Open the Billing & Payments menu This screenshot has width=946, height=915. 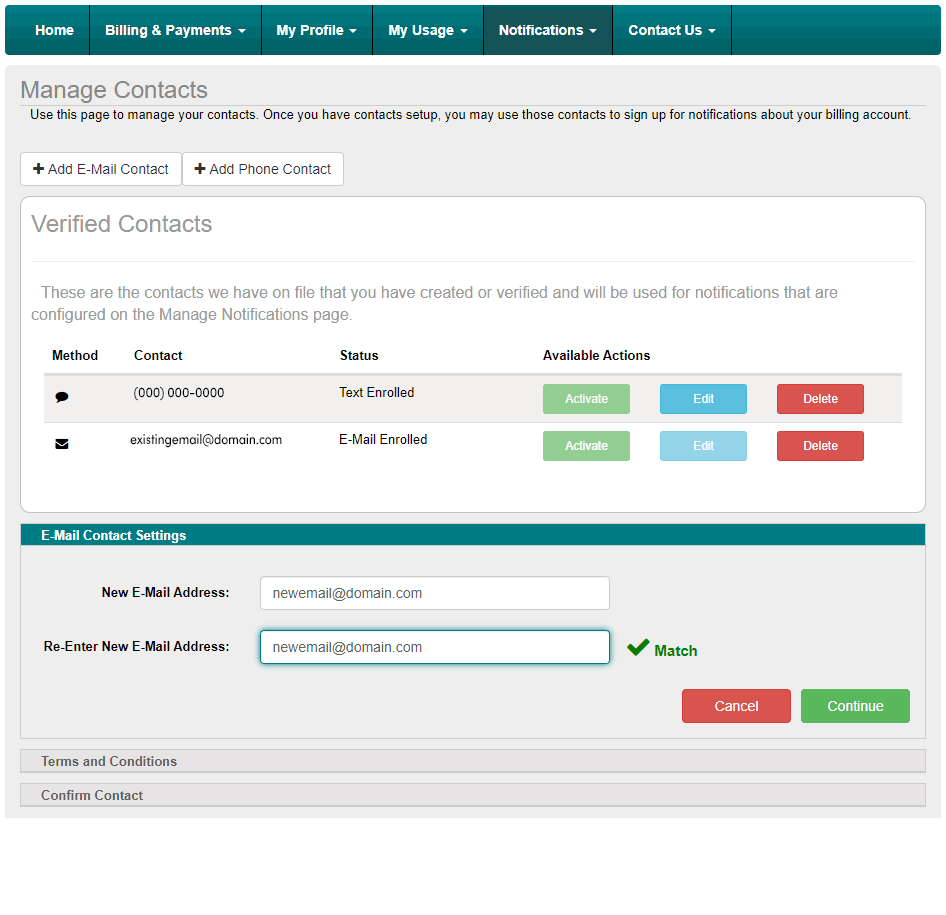coord(175,30)
